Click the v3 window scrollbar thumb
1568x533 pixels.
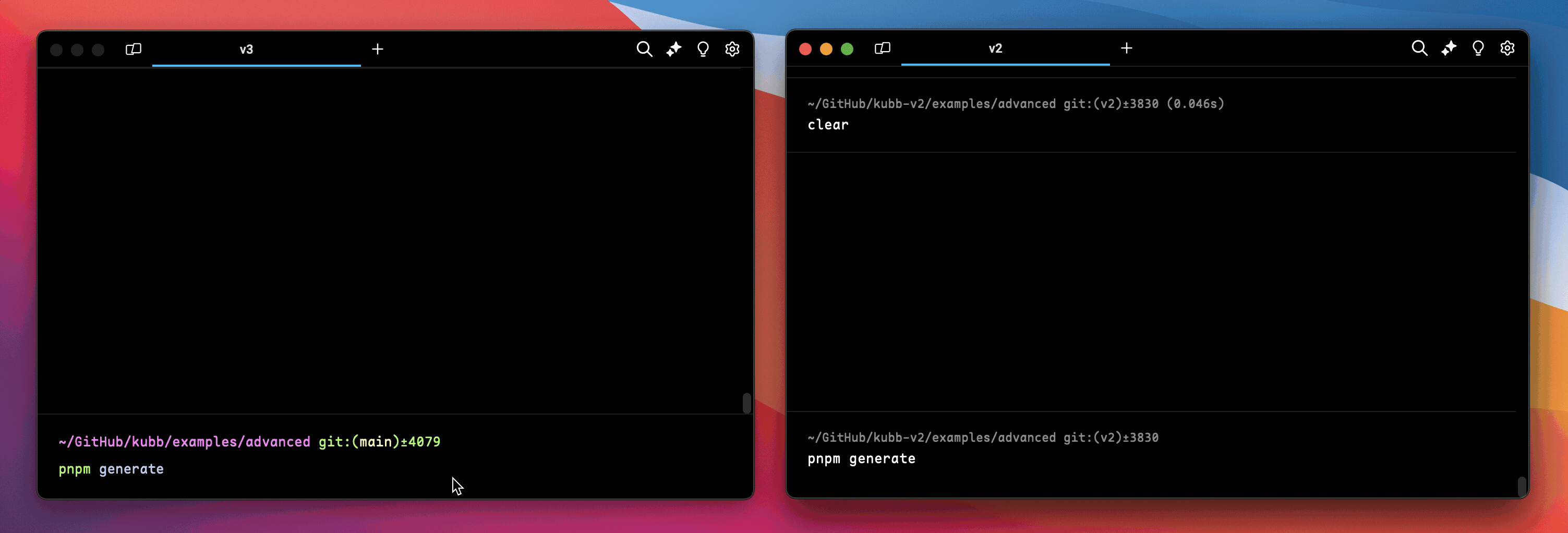(747, 403)
